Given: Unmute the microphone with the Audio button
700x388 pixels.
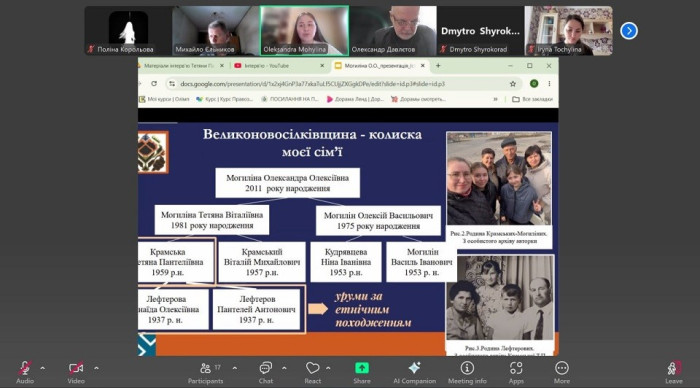Looking at the screenshot, I should (x=25, y=372).
